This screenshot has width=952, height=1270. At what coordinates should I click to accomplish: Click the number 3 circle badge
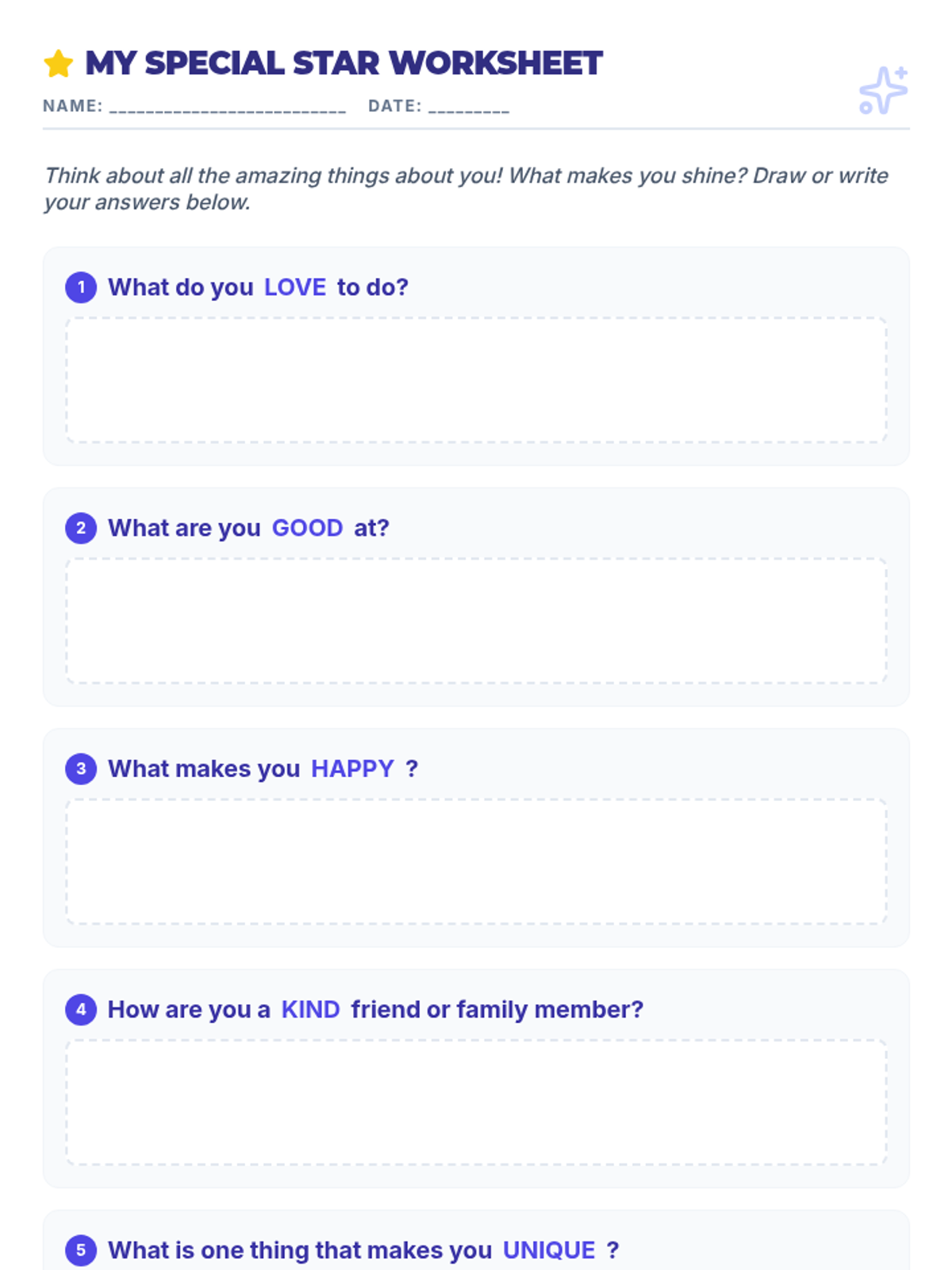click(81, 768)
